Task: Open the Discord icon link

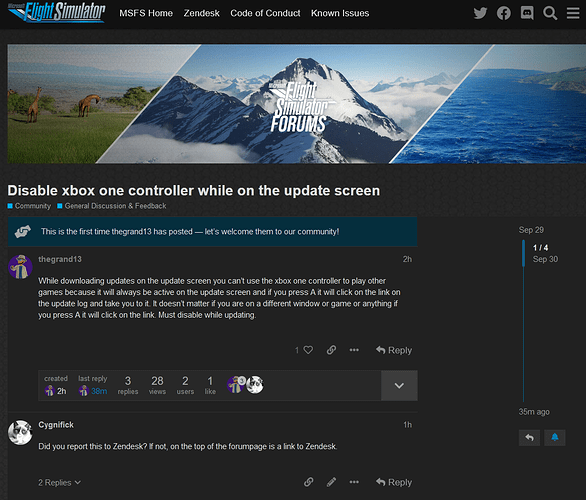Action: [x=527, y=13]
